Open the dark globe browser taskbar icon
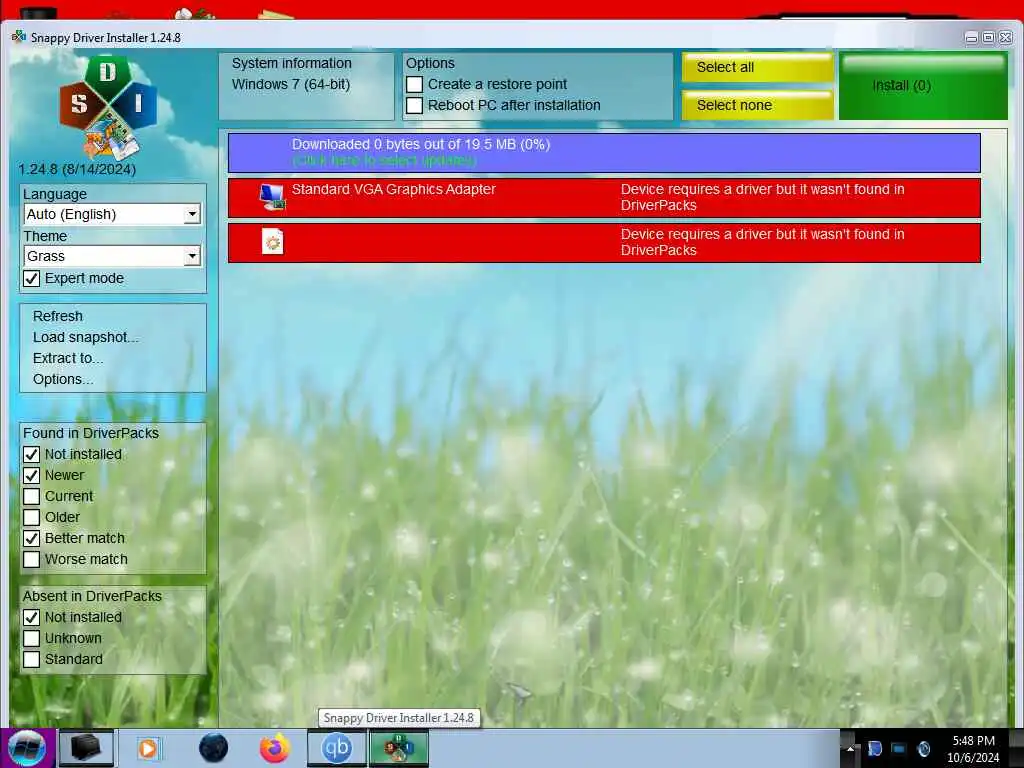The image size is (1024, 768). tap(213, 748)
